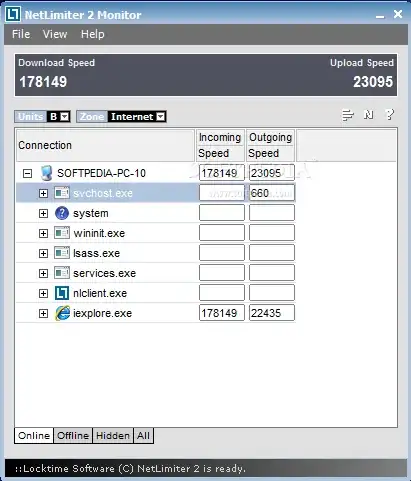The height and width of the screenshot is (481, 411).
Task: Switch to the Online tab
Action: tap(34, 436)
